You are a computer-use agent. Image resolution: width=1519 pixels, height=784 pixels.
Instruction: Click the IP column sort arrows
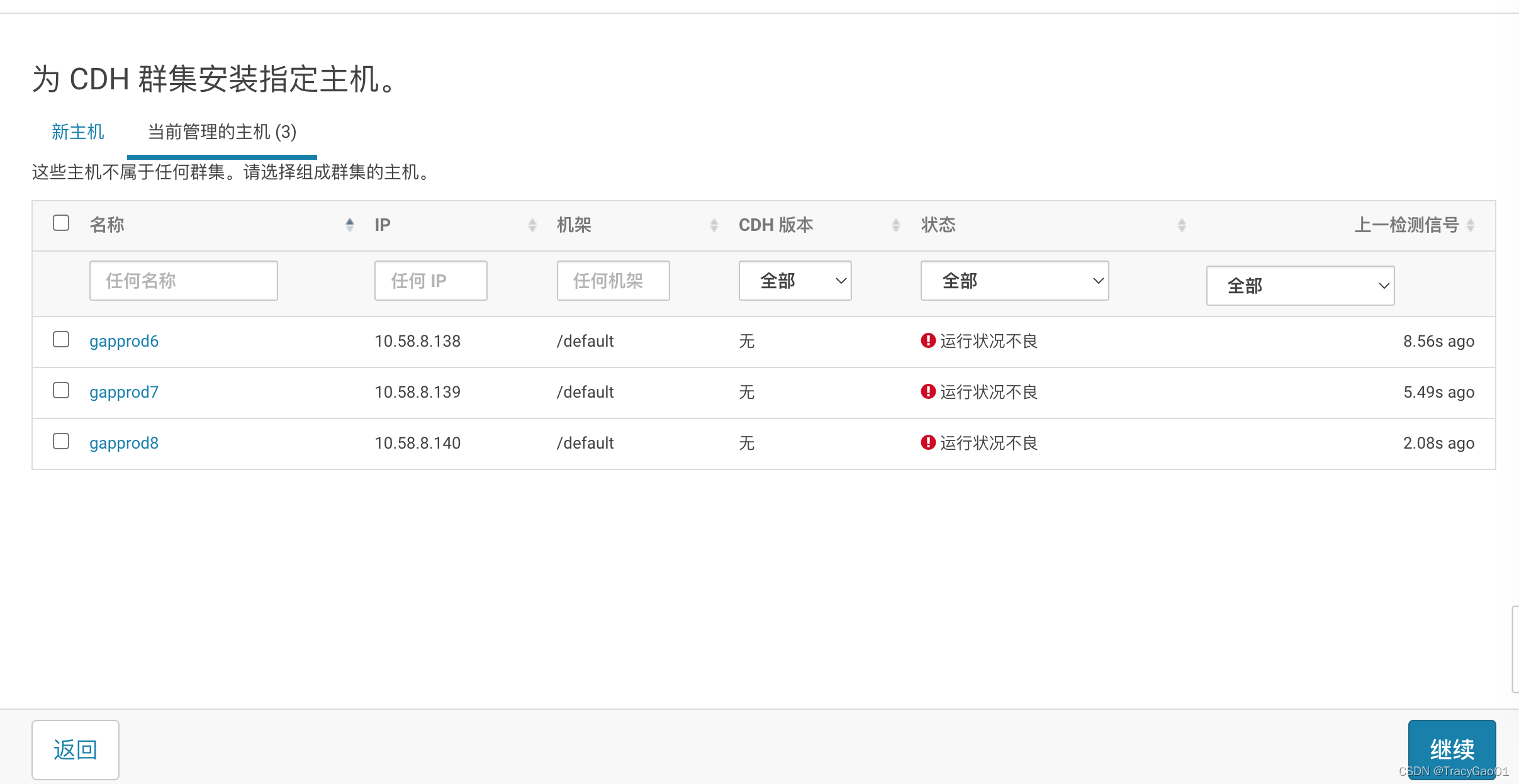point(532,225)
